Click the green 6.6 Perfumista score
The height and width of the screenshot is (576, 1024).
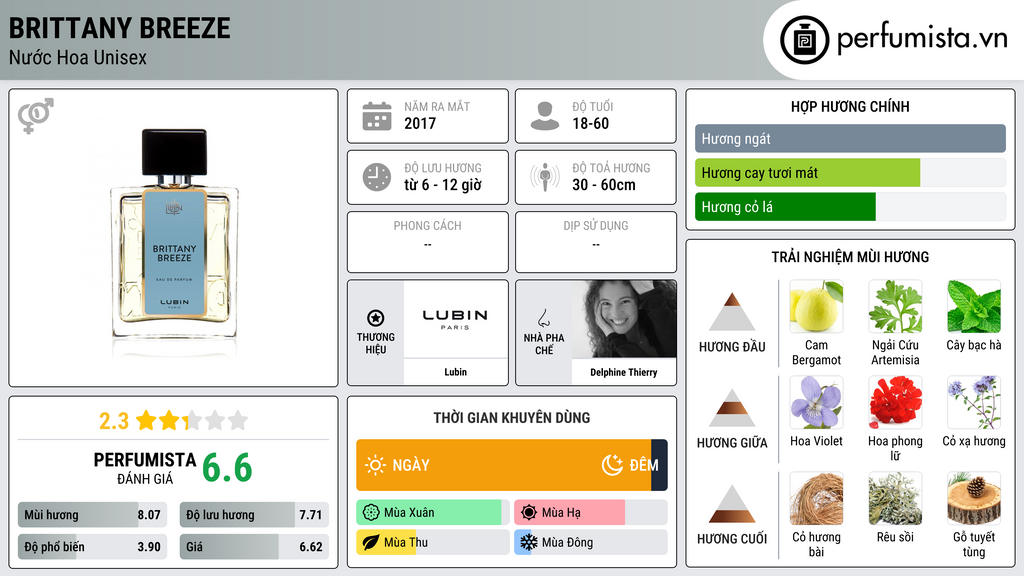(227, 468)
